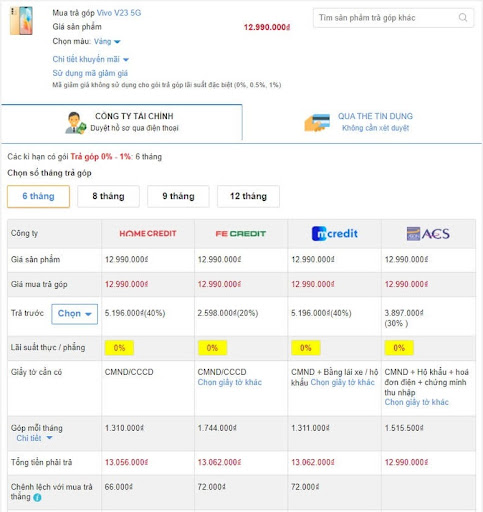The height and width of the screenshot is (512, 483).
Task: Click FE Credit's 0% interest badge
Action: (212, 348)
